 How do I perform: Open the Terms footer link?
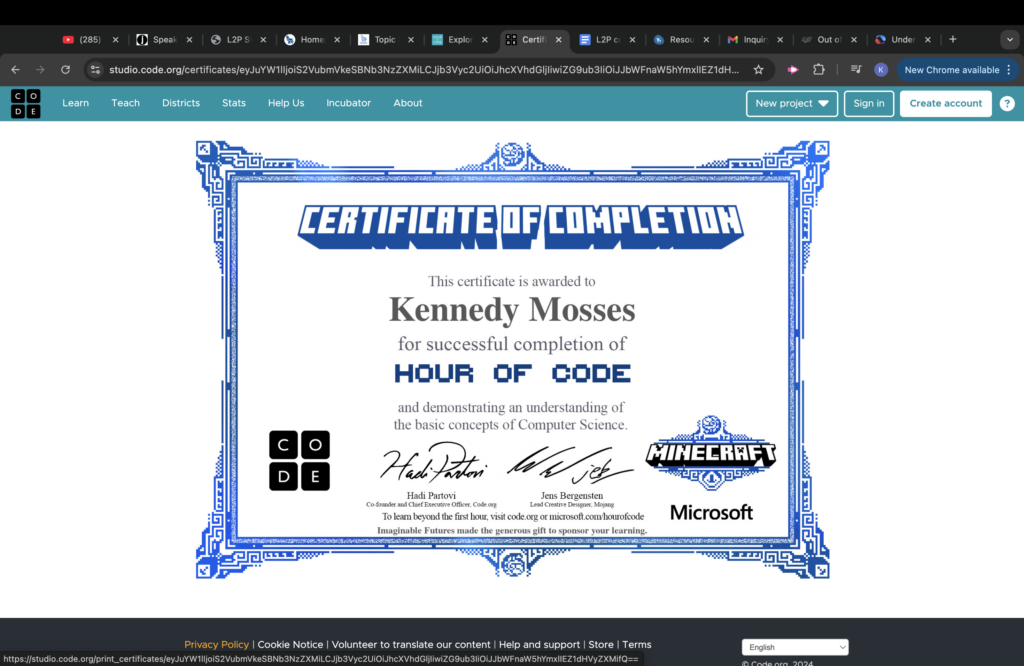[637, 644]
